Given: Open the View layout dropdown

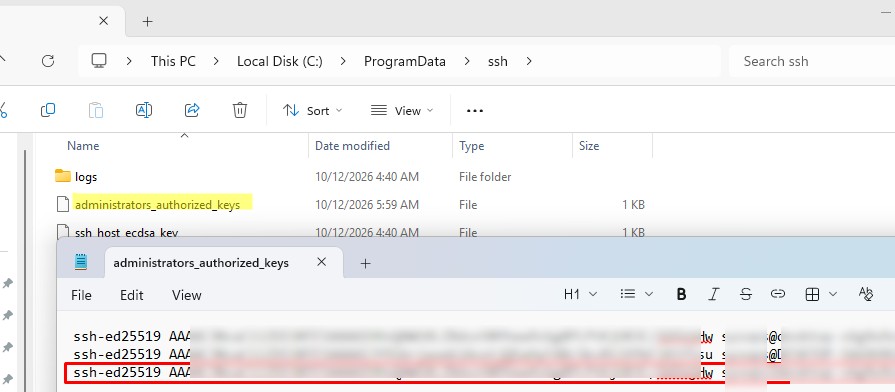Looking at the screenshot, I should pos(402,111).
